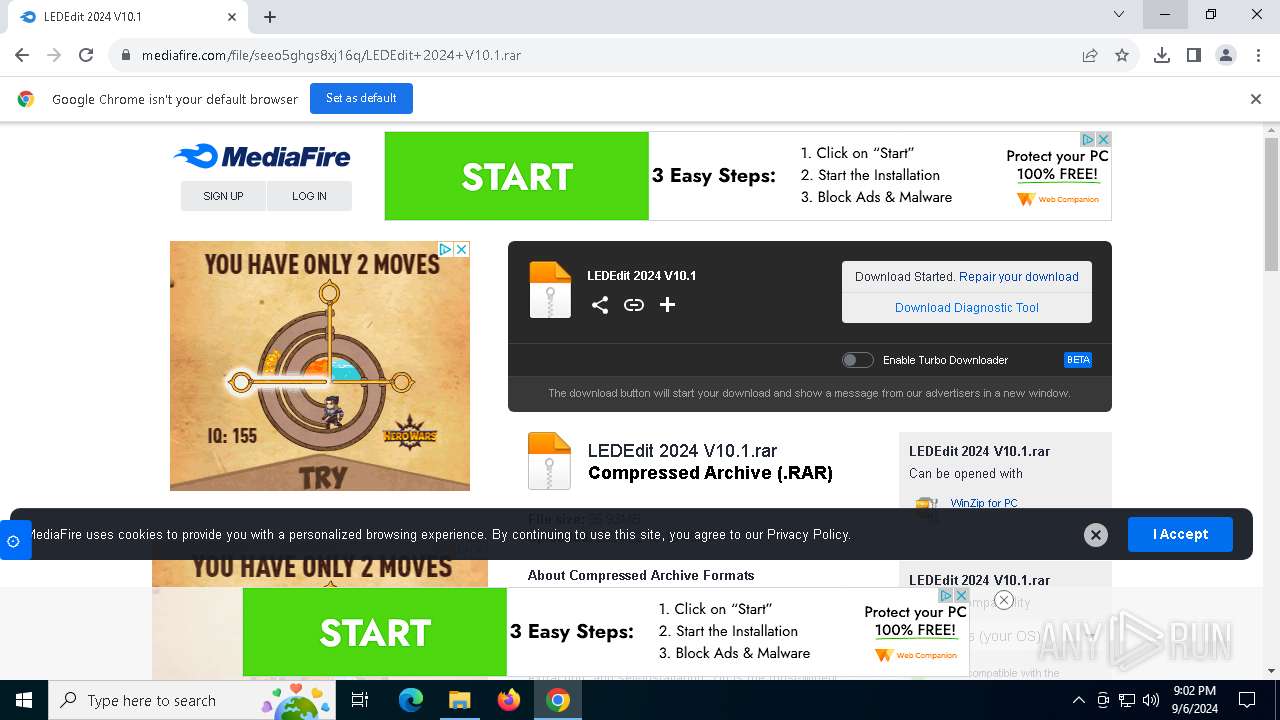Open Chrome three-dot menu
1280x720 pixels.
click(1257, 55)
